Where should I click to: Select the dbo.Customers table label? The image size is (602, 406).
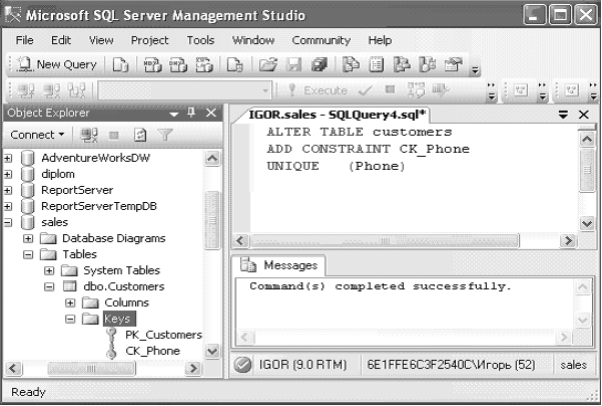(x=124, y=287)
